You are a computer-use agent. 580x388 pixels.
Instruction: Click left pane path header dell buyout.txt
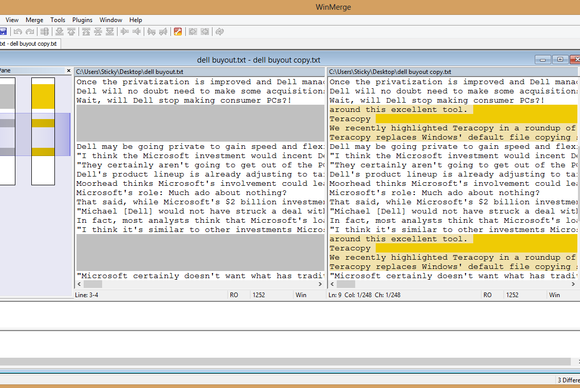tap(199, 72)
